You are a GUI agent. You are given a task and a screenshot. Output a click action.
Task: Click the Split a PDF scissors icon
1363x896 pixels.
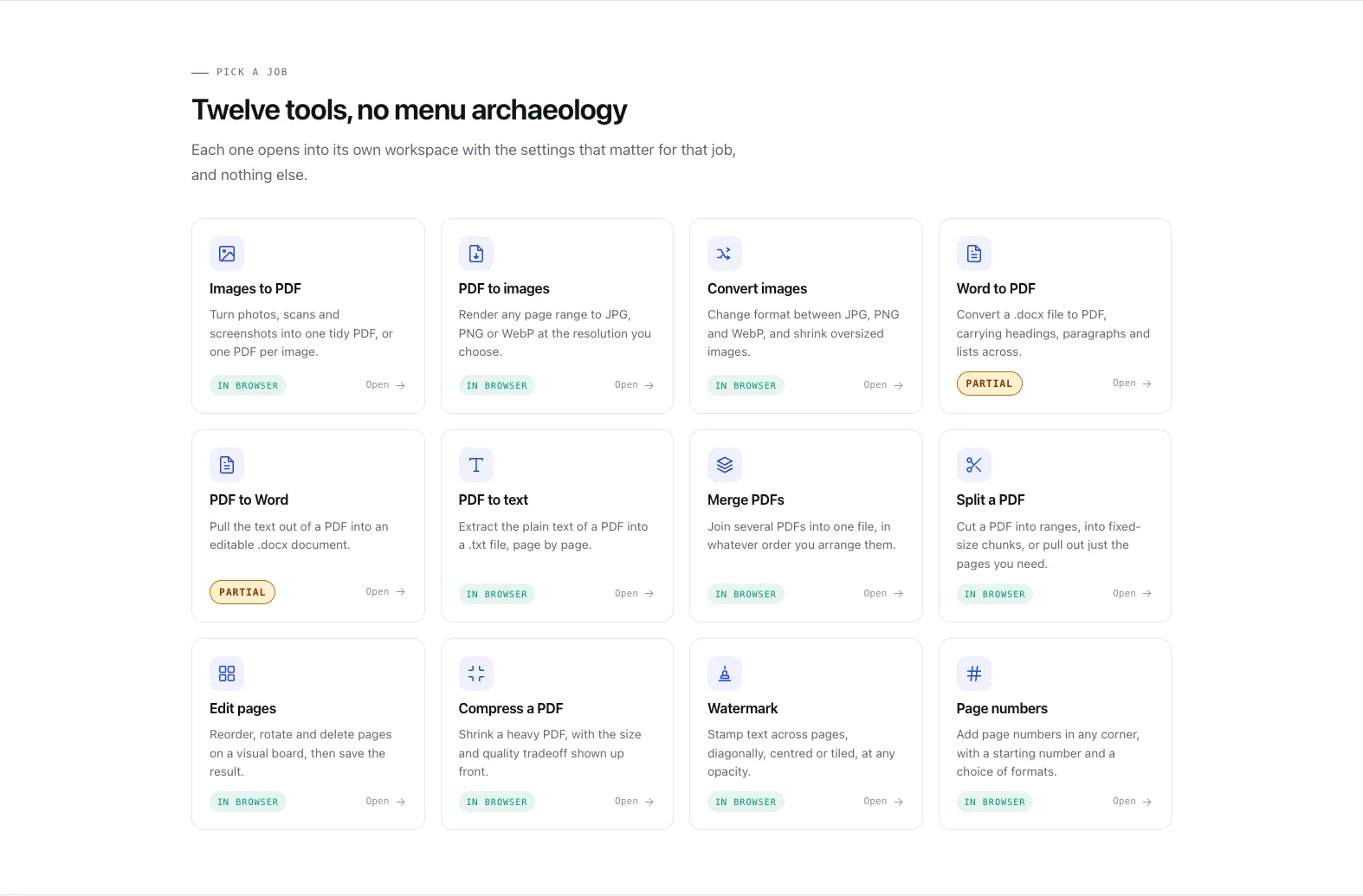pyautogui.click(x=974, y=465)
